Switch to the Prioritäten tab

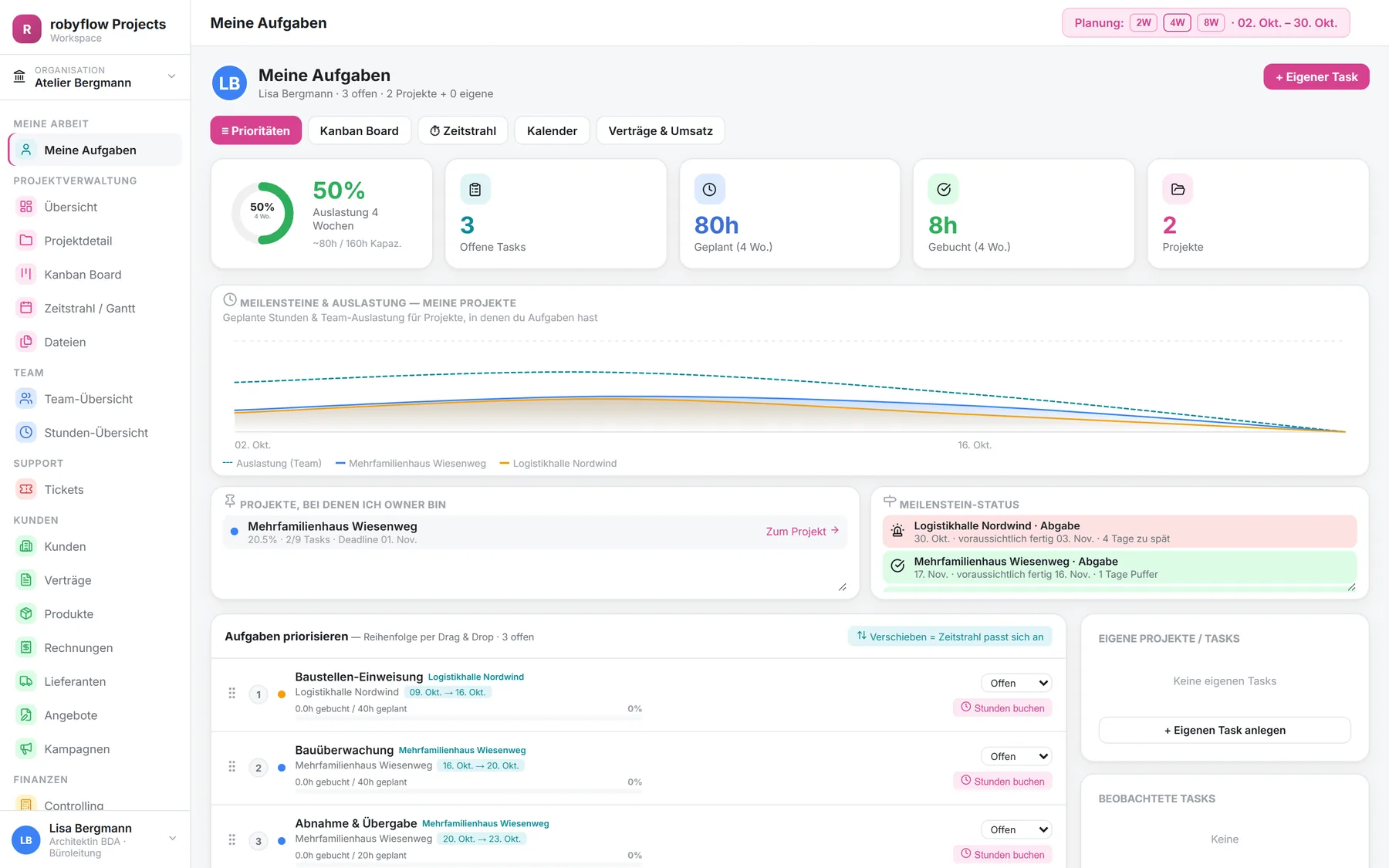point(255,130)
